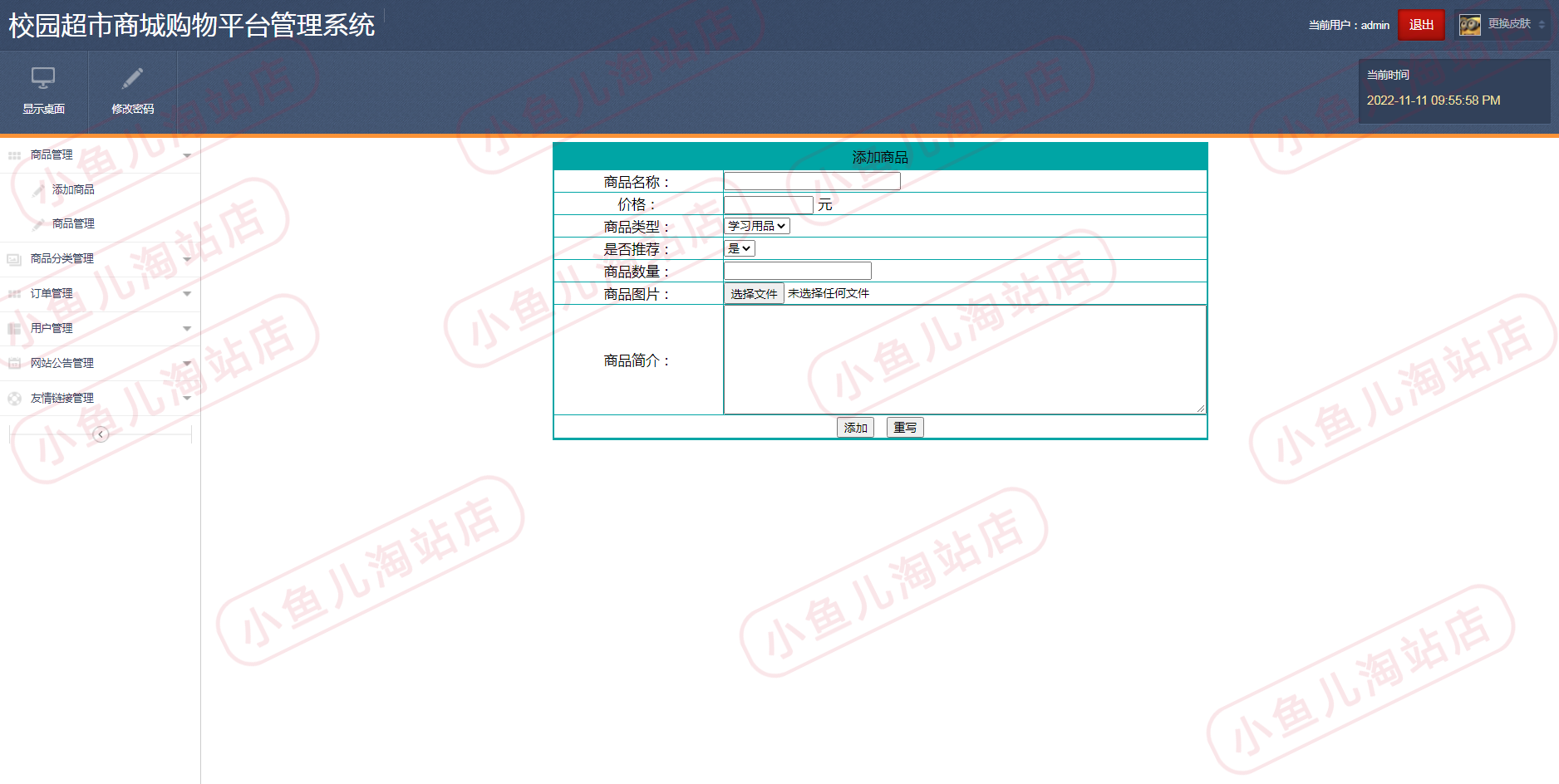
Task: Click the red 退出 logout button
Action: (x=1421, y=25)
